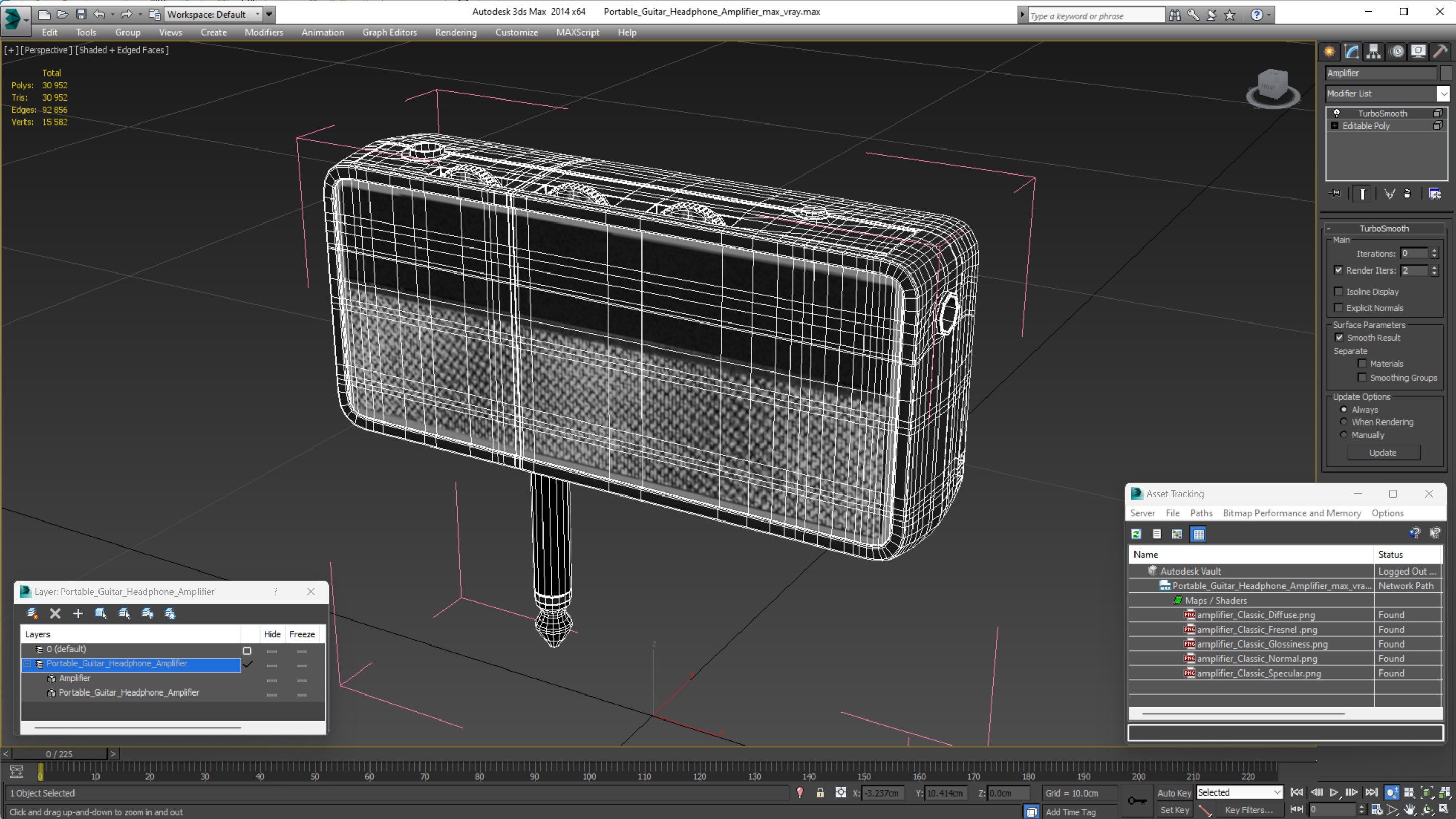The image size is (1456, 819).
Task: Enable Explicit Normals checkbox
Action: (x=1338, y=308)
